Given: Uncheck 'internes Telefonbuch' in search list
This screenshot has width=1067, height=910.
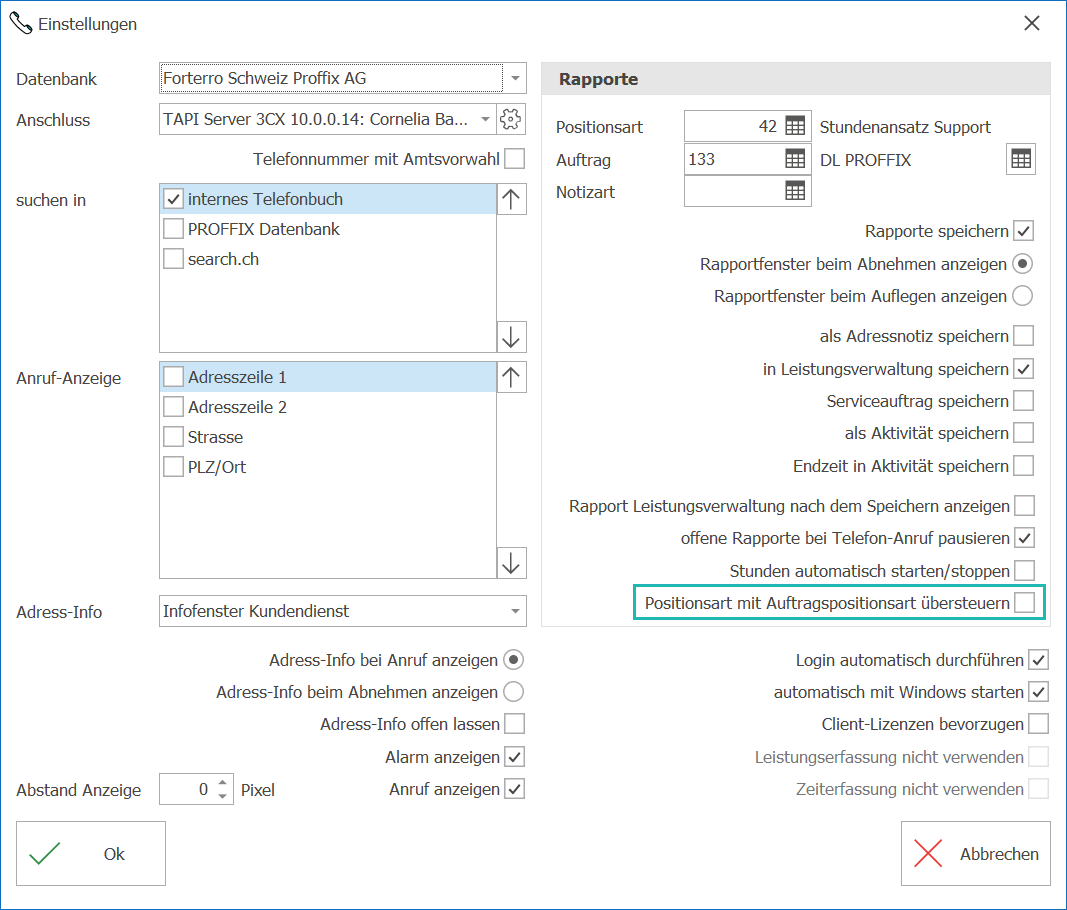Looking at the screenshot, I should tap(174, 199).
